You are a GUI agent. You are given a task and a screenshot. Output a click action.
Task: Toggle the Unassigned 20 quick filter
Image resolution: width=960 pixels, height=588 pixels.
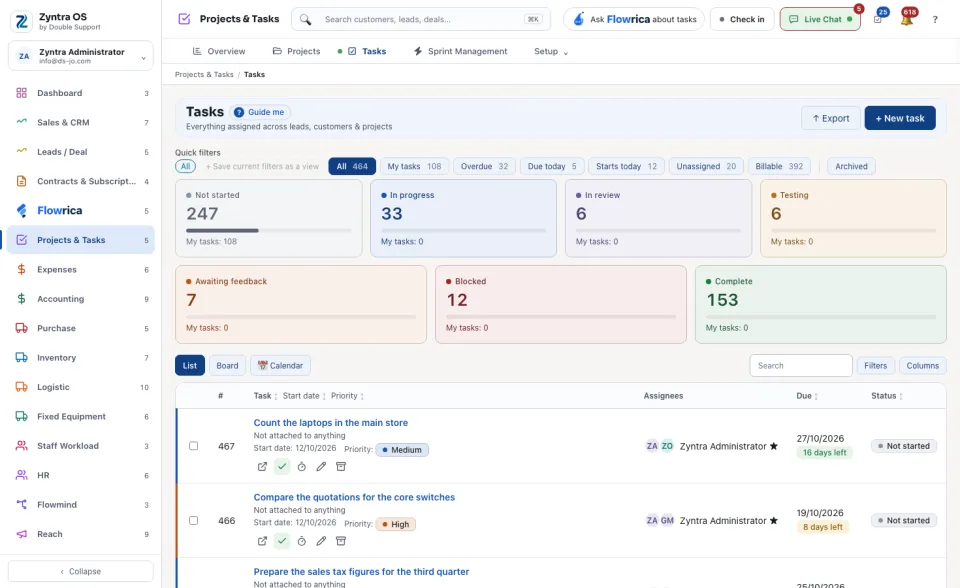[706, 167]
